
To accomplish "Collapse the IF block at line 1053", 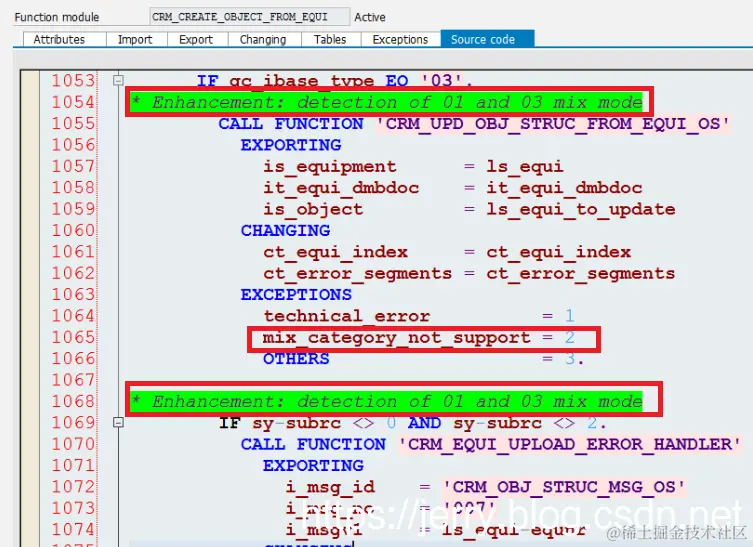I will [119, 80].
